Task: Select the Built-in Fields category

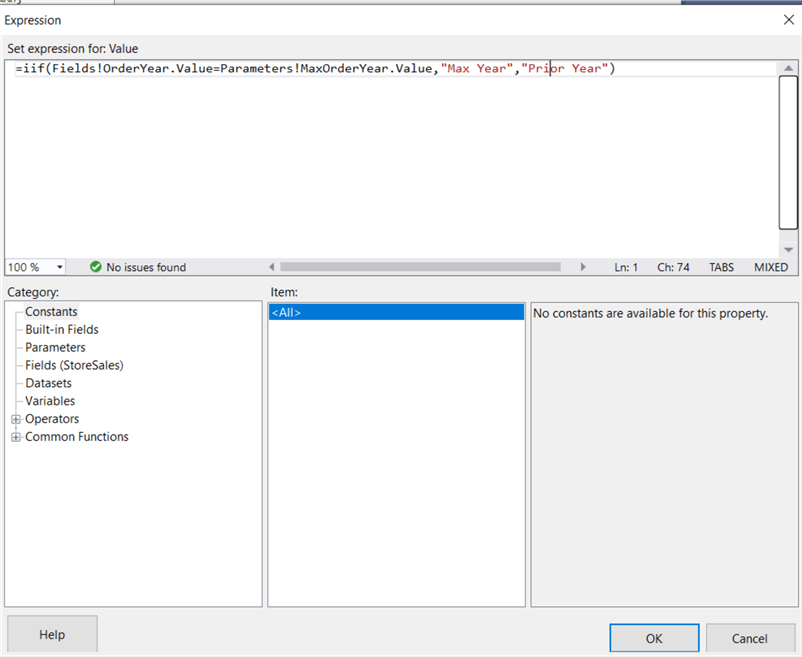Action: [62, 329]
